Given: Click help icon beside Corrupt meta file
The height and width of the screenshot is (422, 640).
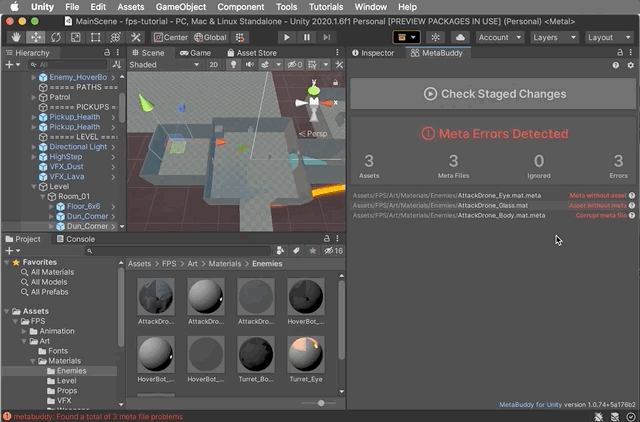Looking at the screenshot, I should click(x=632, y=215).
